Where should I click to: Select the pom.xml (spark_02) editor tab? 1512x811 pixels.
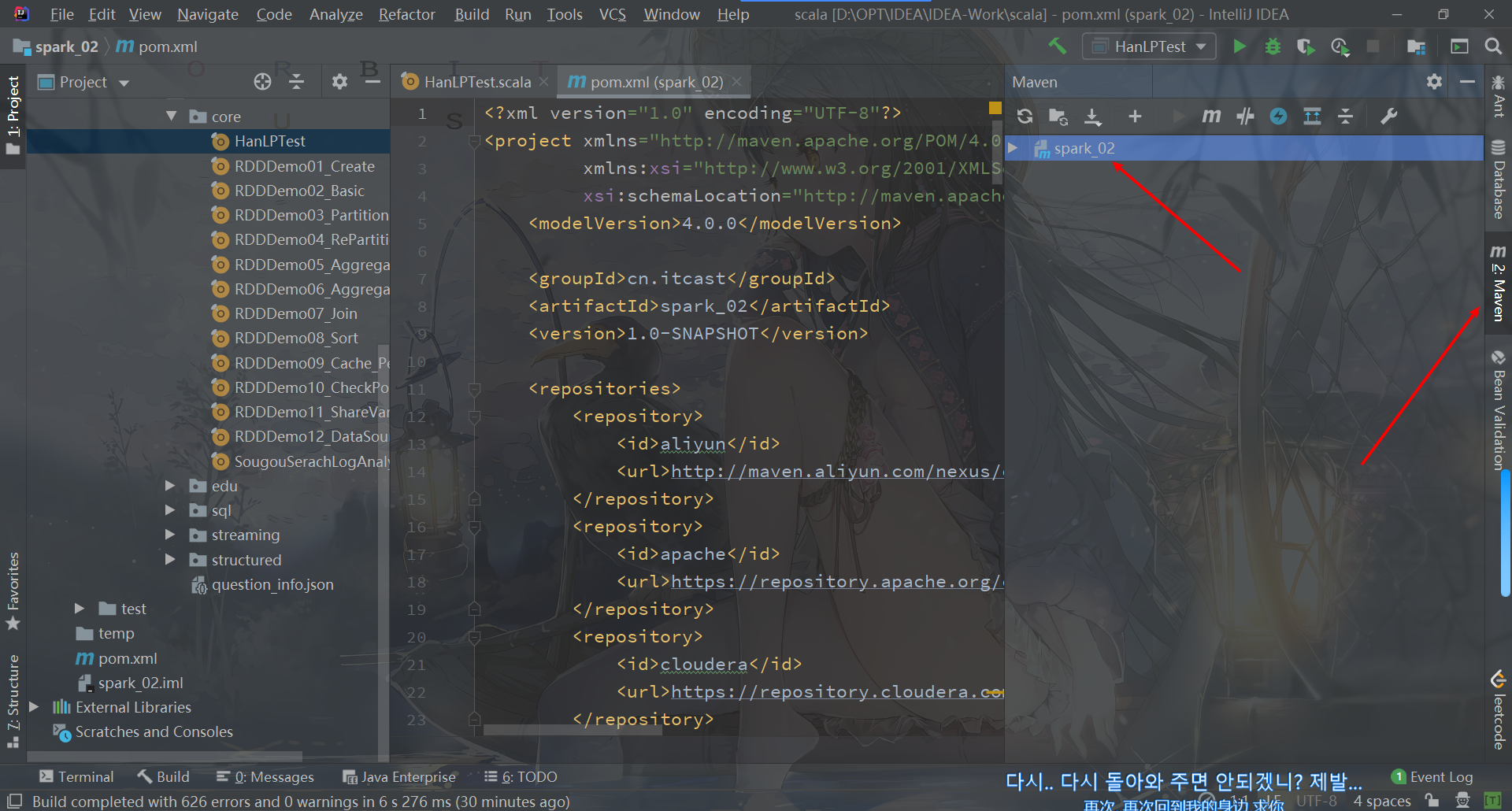(x=655, y=82)
